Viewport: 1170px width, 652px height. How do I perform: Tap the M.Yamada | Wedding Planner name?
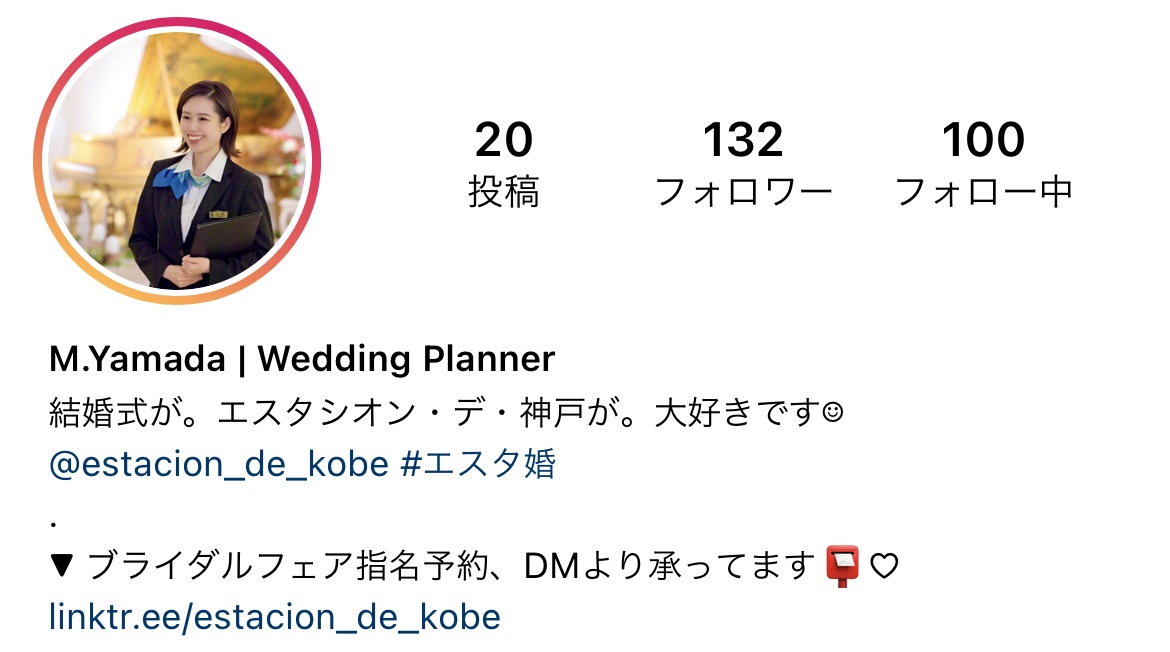(302, 359)
